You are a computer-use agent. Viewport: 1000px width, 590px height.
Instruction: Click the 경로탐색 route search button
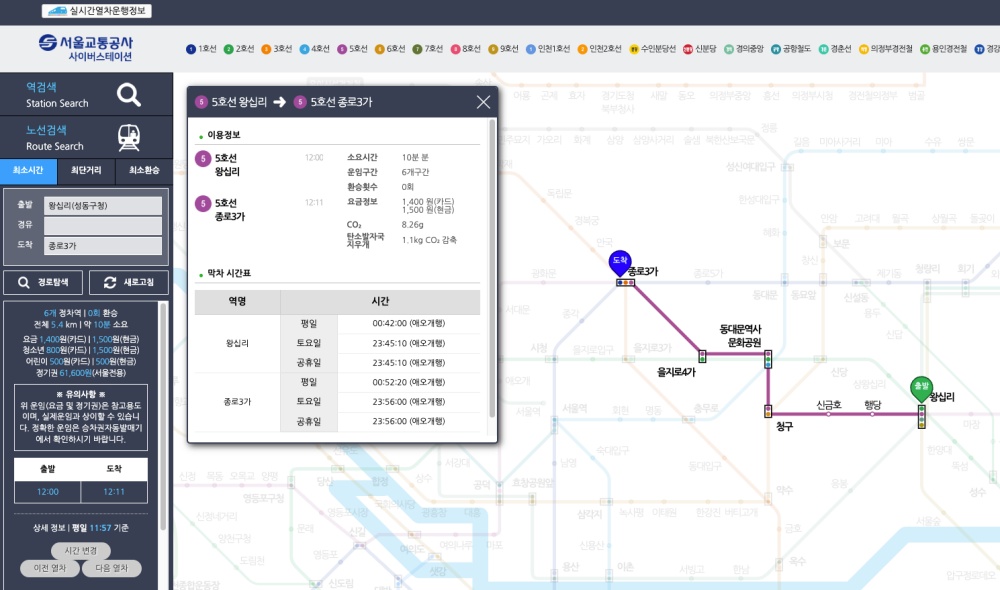coord(44,283)
